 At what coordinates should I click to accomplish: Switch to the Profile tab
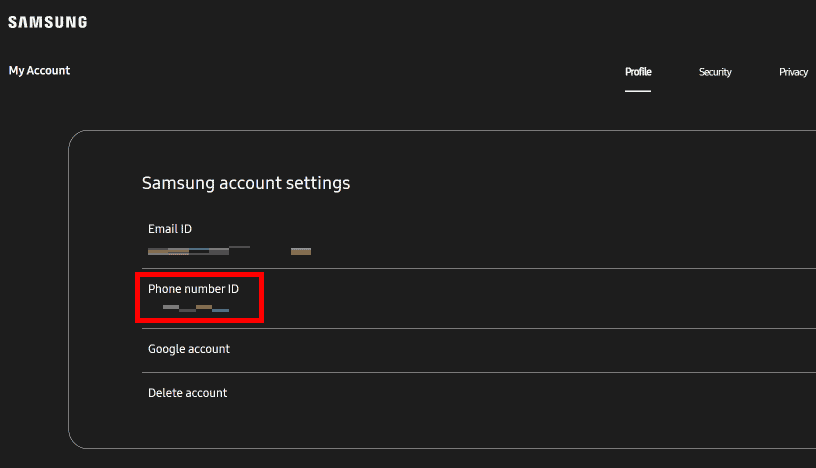tap(638, 72)
